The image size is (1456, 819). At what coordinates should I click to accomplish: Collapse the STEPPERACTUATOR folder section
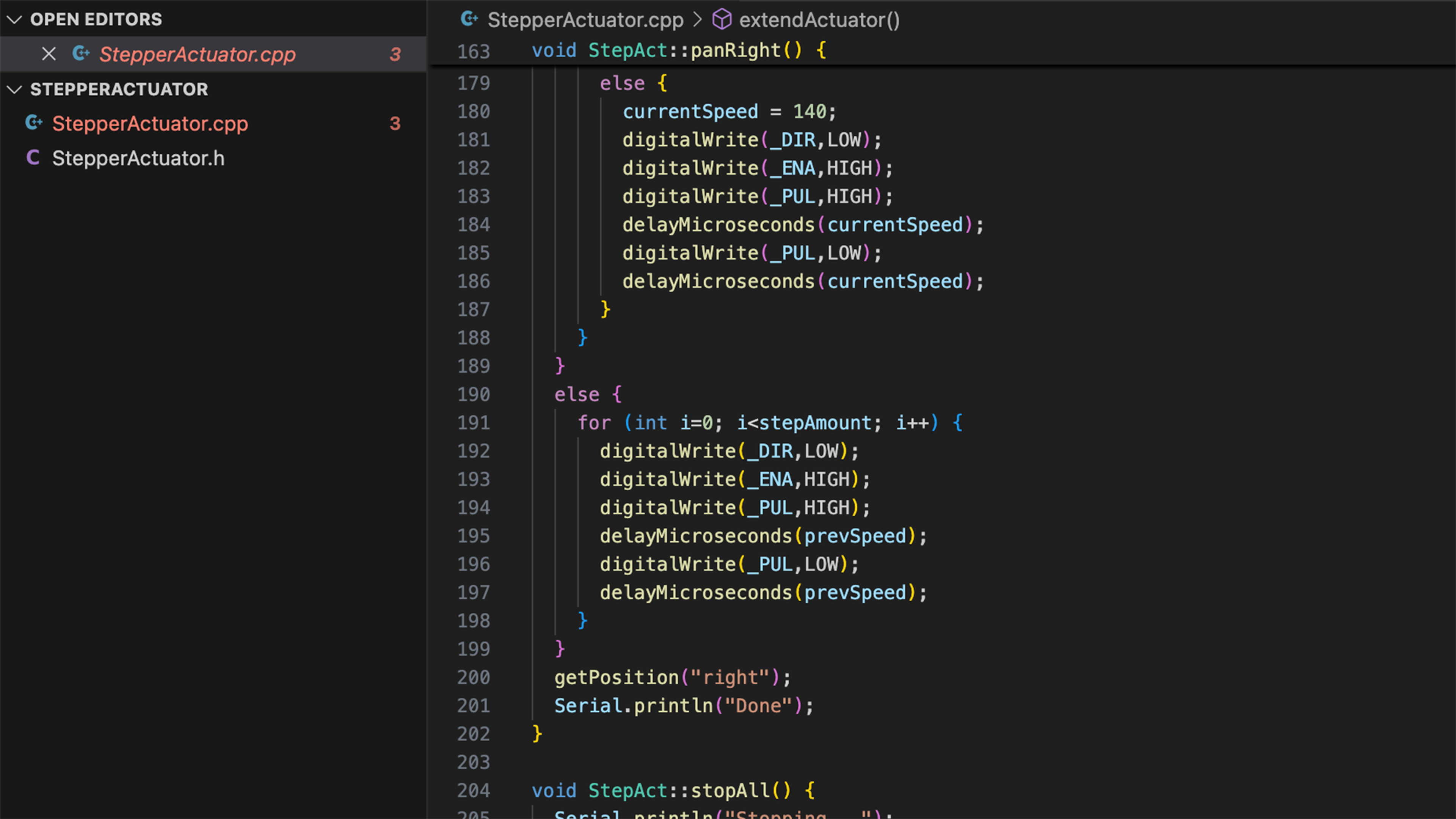click(14, 89)
